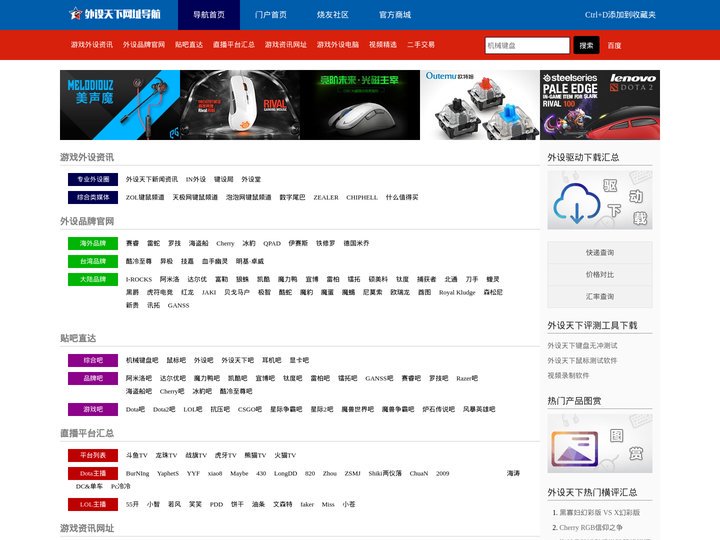The height and width of the screenshot is (540, 720).
Task: Click the black 搜索 button
Action: pyautogui.click(x=586, y=45)
